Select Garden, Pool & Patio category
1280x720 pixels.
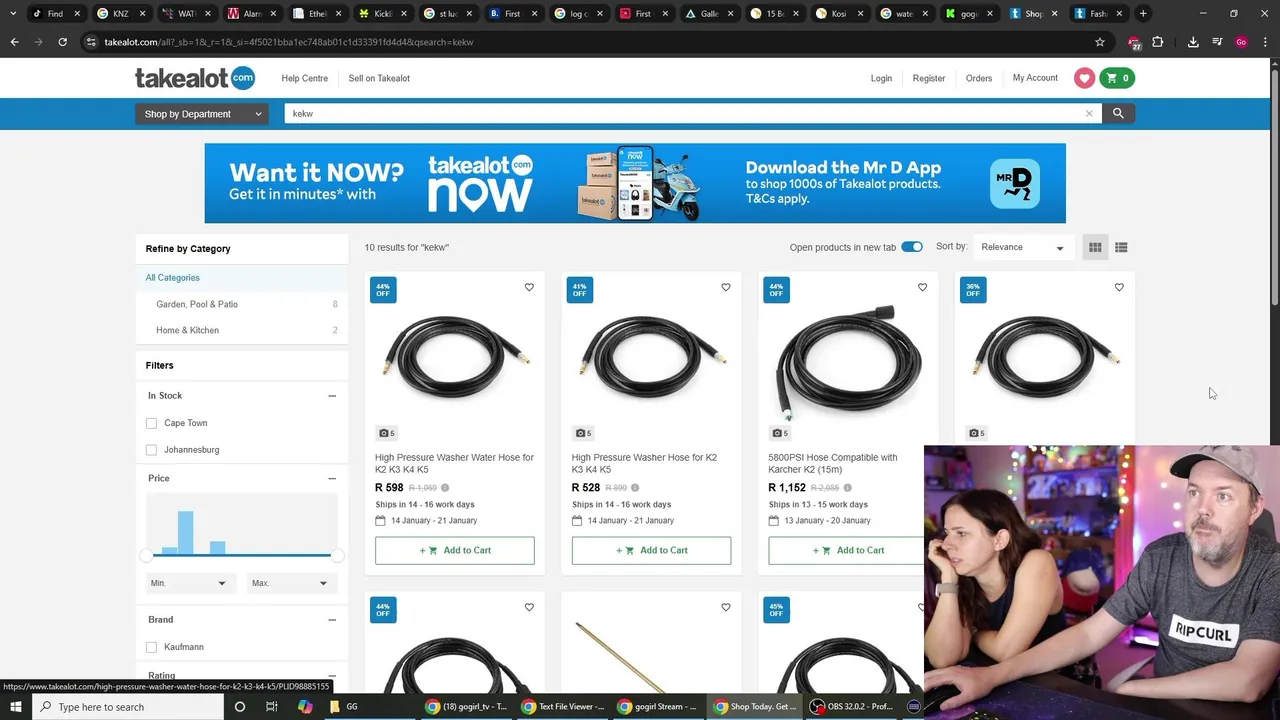[x=197, y=304]
